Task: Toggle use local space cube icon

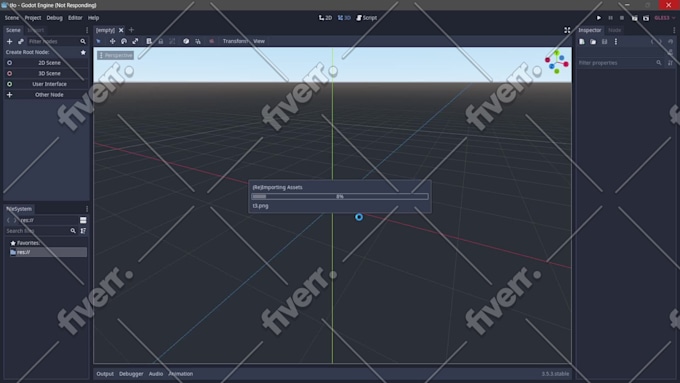Action: click(186, 41)
